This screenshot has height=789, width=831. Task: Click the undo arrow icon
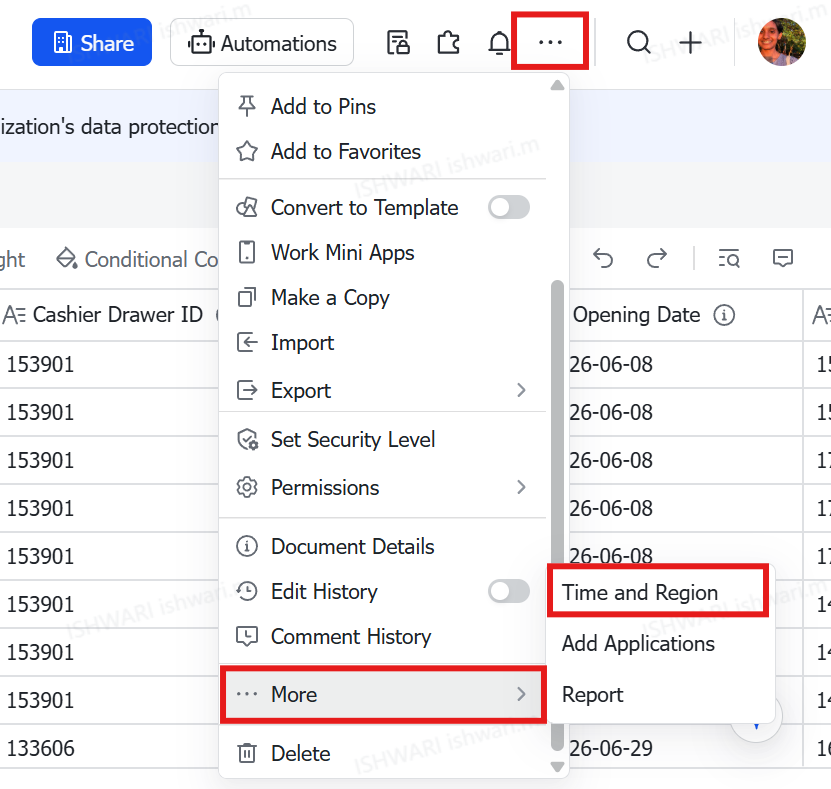point(603,258)
